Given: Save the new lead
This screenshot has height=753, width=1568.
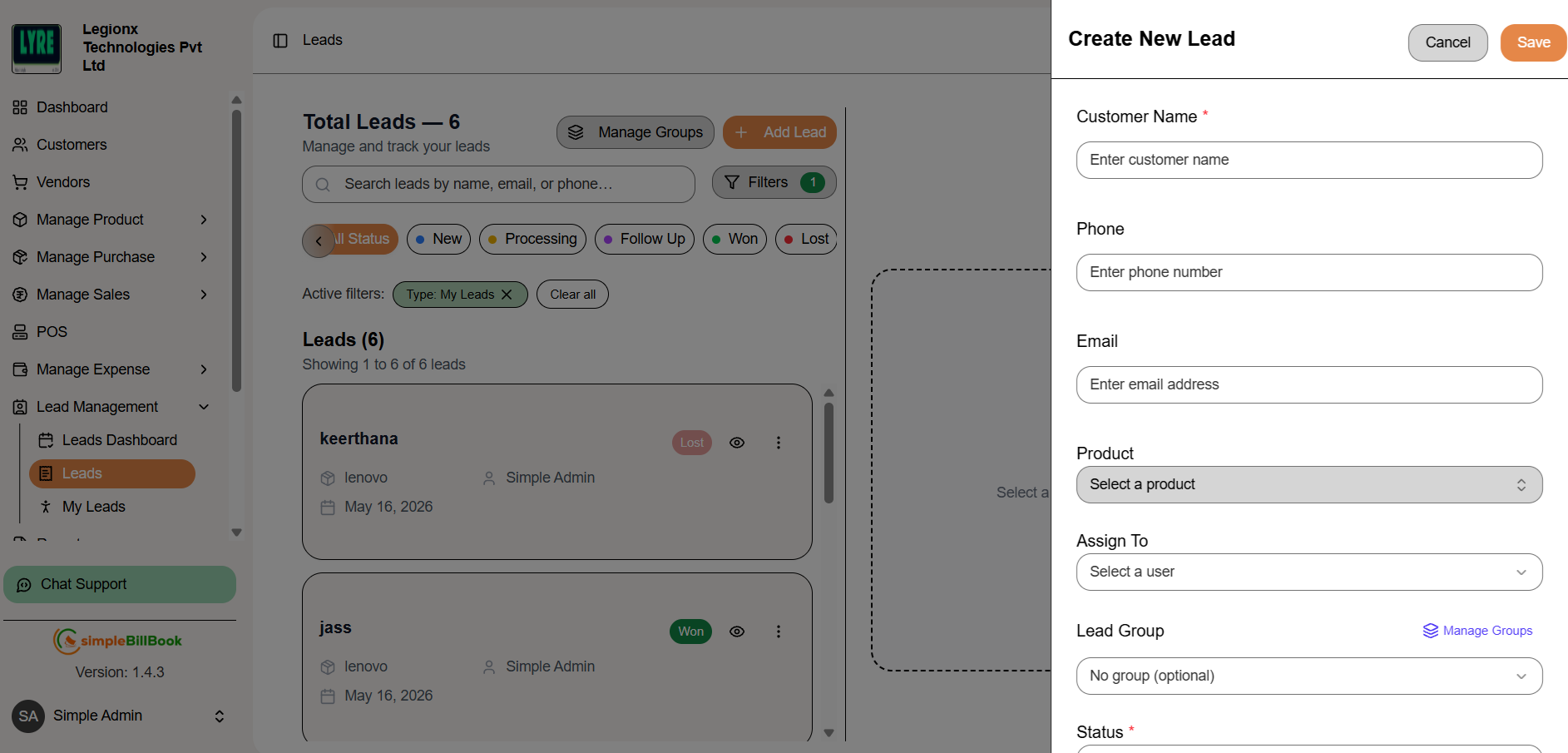Looking at the screenshot, I should [x=1533, y=42].
